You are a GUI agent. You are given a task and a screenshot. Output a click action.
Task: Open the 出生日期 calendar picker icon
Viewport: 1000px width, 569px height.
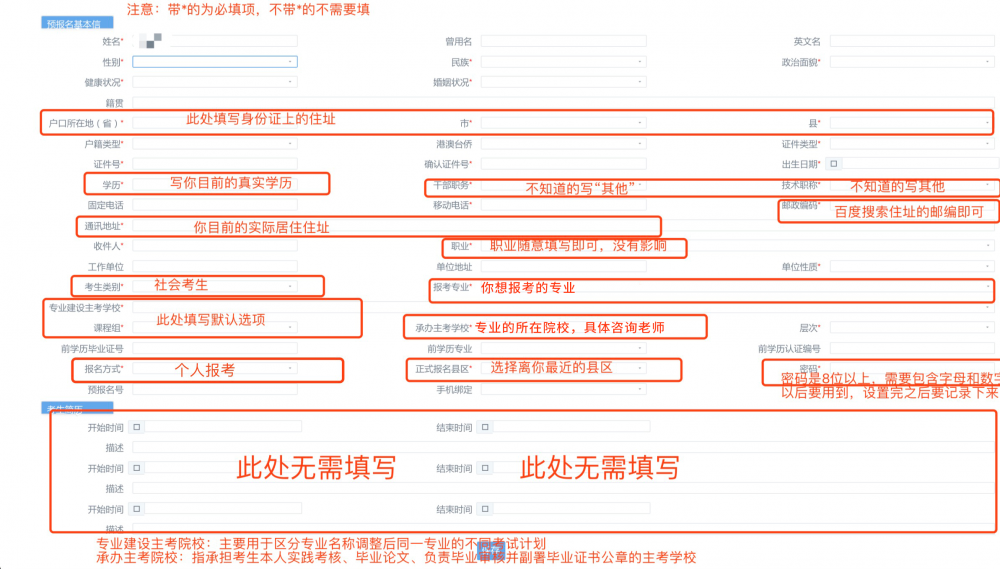pyautogui.click(x=835, y=164)
